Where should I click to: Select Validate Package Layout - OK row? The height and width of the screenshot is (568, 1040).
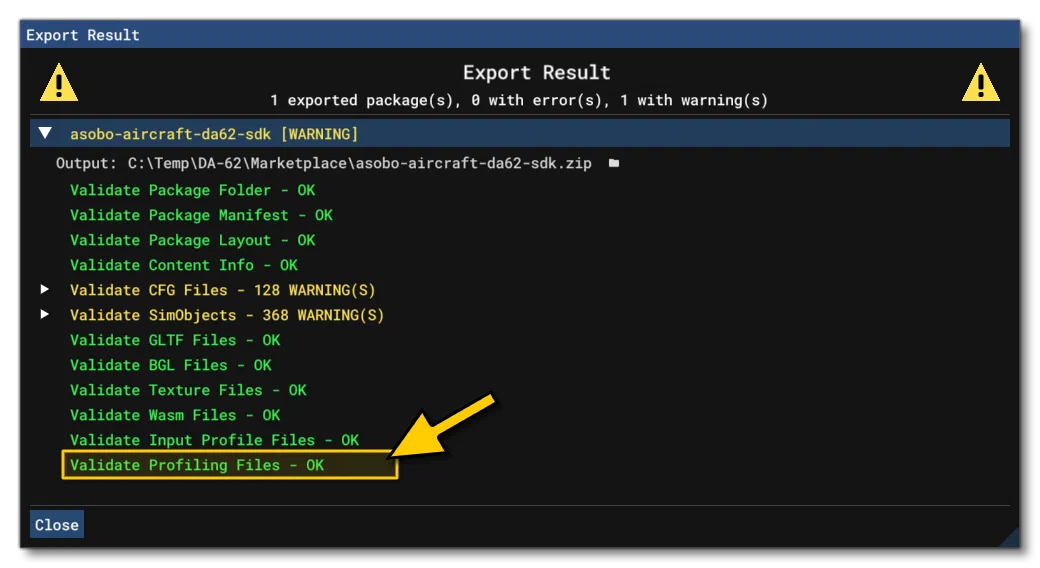pyautogui.click(x=192, y=240)
